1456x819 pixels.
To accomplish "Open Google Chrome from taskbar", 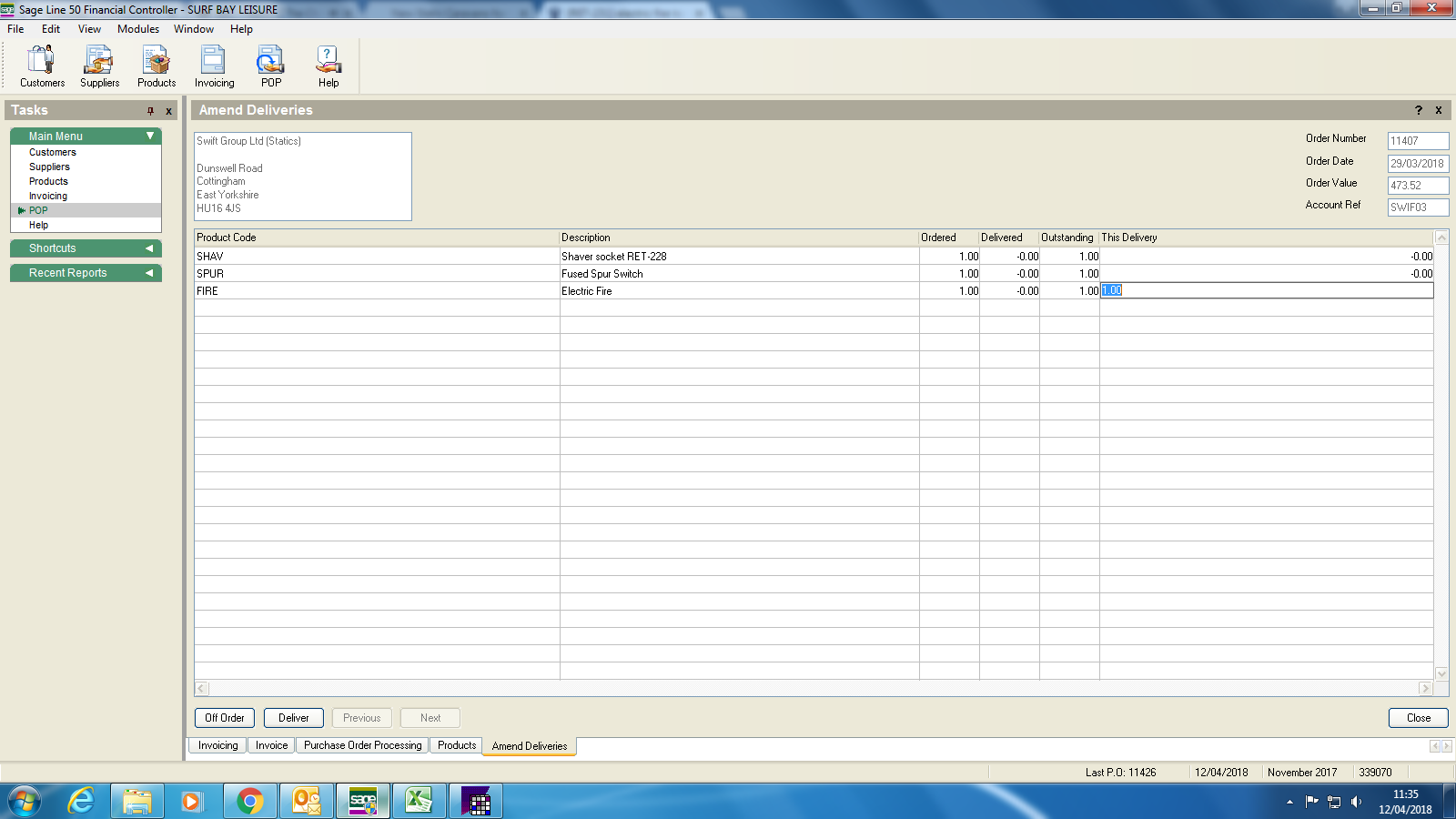I will (x=249, y=801).
